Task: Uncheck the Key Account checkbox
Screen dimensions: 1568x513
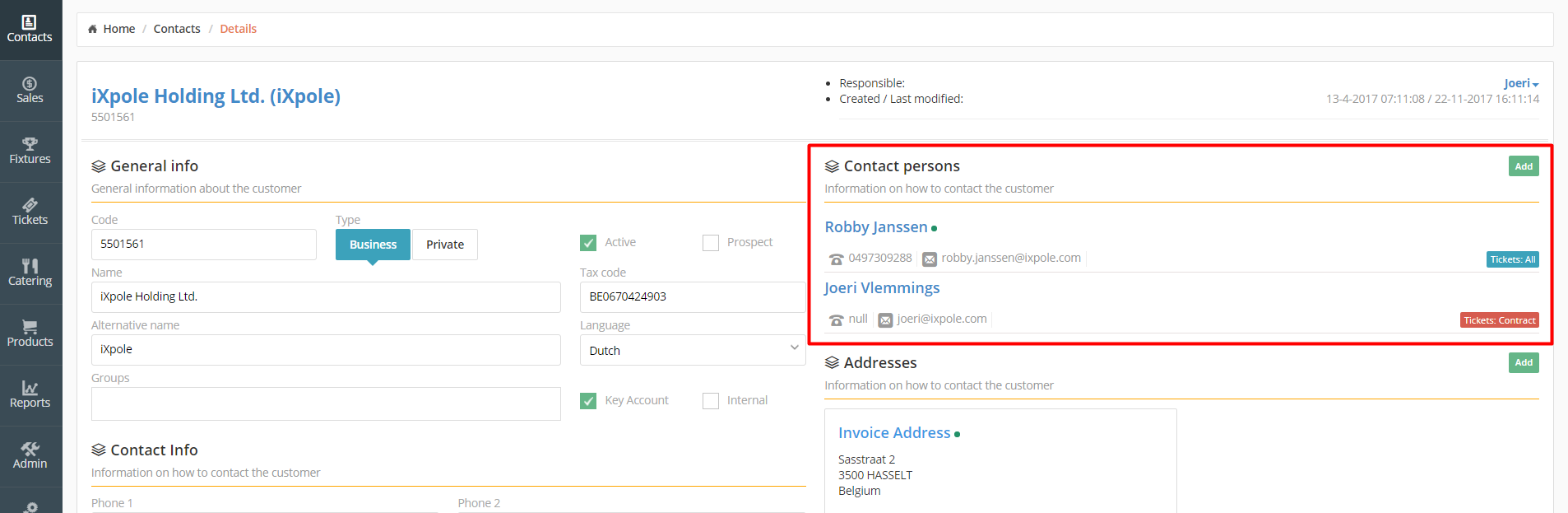Action: pos(588,401)
